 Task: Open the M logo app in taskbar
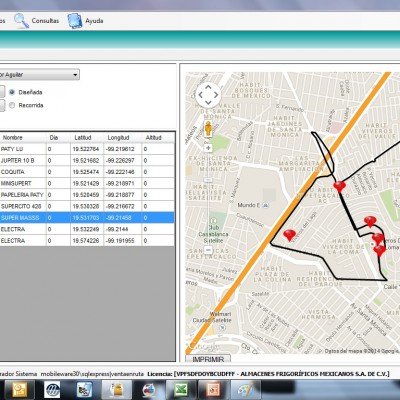tap(52, 390)
